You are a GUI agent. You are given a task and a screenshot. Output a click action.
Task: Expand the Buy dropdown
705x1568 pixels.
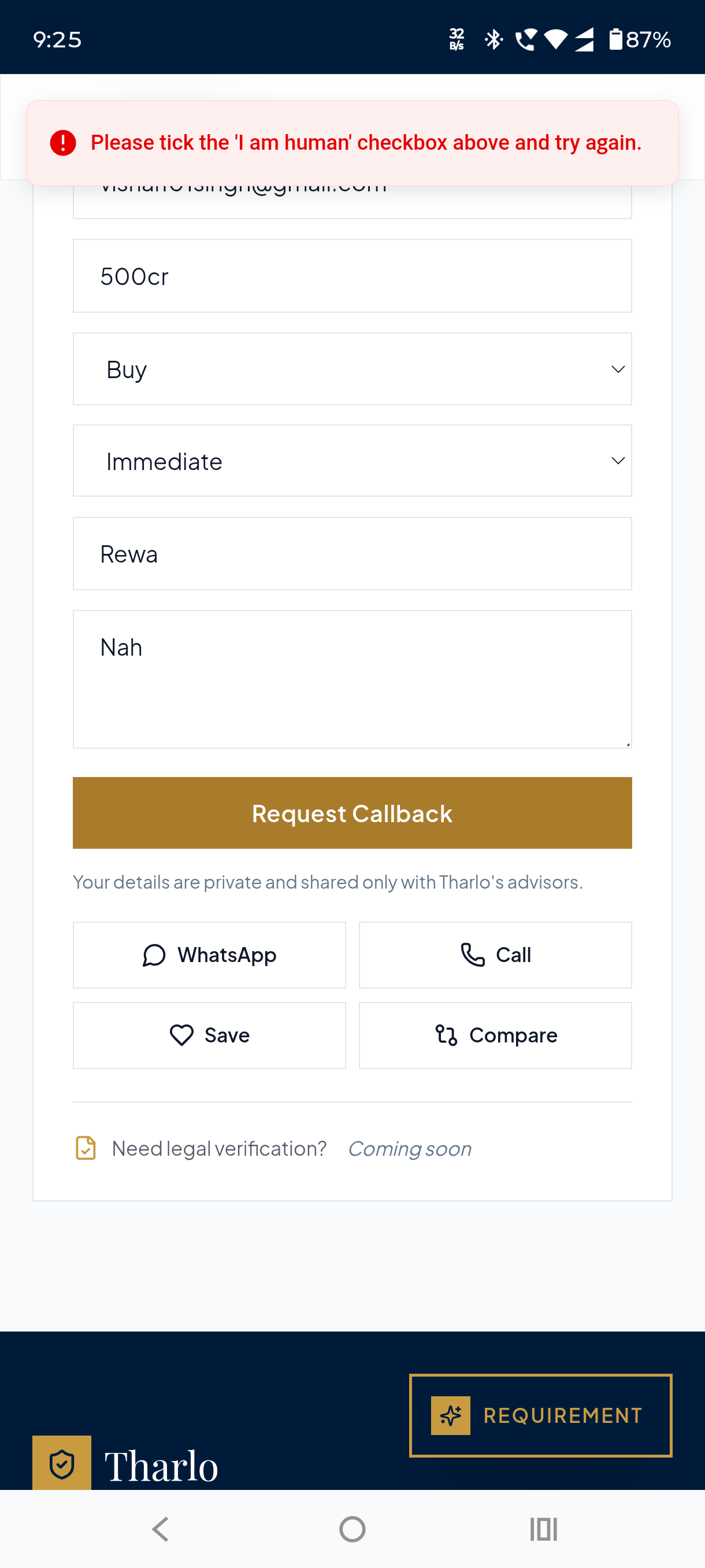(352, 369)
